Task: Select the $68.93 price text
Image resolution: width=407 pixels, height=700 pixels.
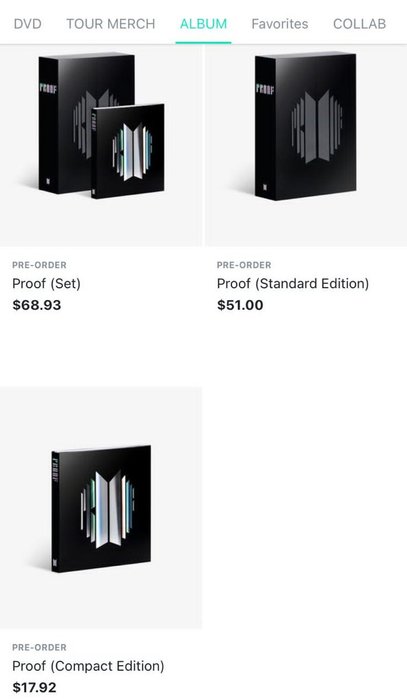Action: point(37,305)
